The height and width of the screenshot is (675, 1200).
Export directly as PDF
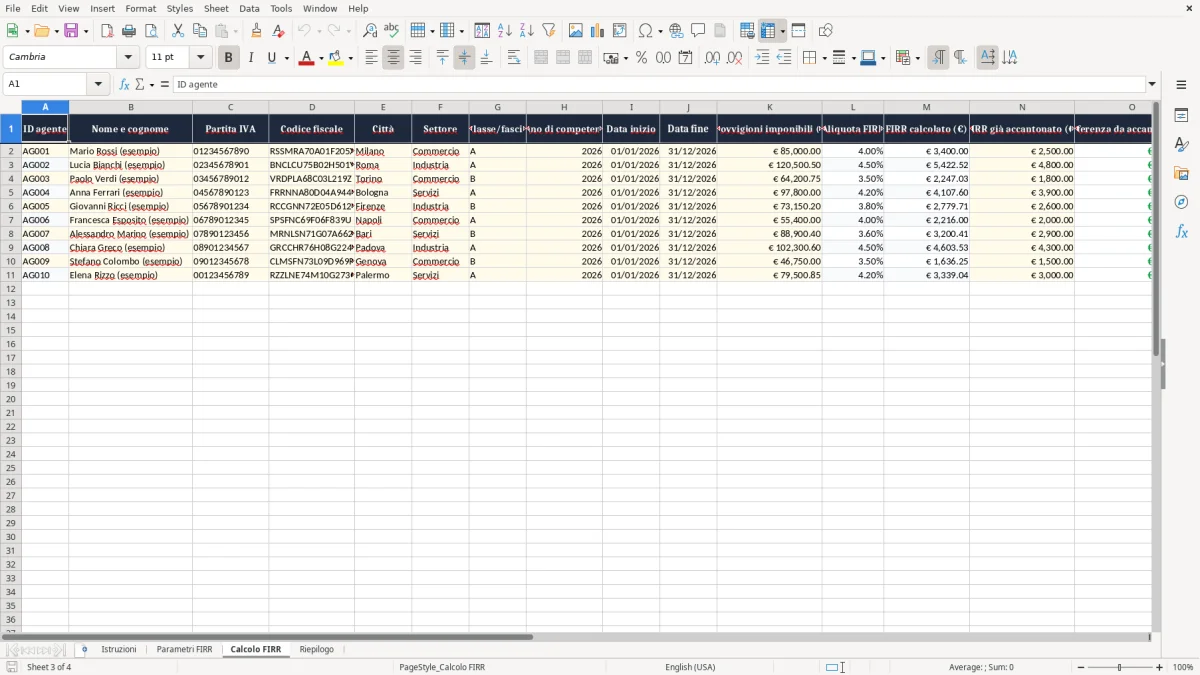(x=107, y=31)
